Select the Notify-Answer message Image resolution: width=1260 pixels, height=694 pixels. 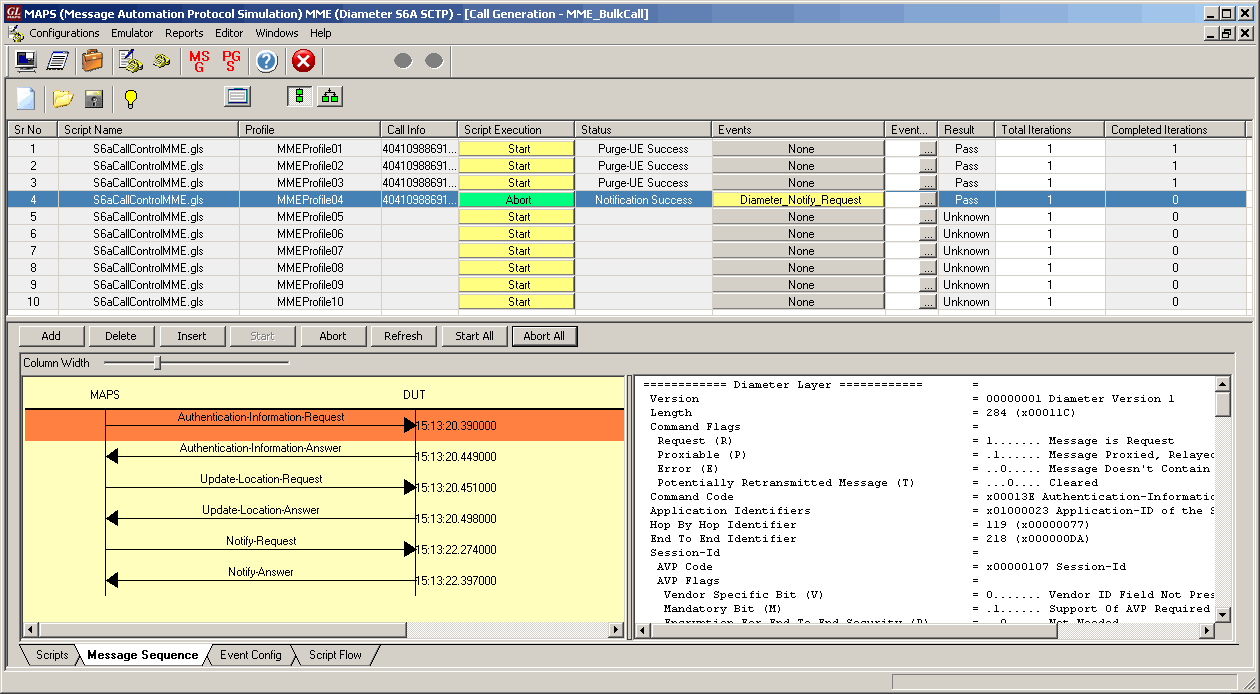tap(261, 572)
